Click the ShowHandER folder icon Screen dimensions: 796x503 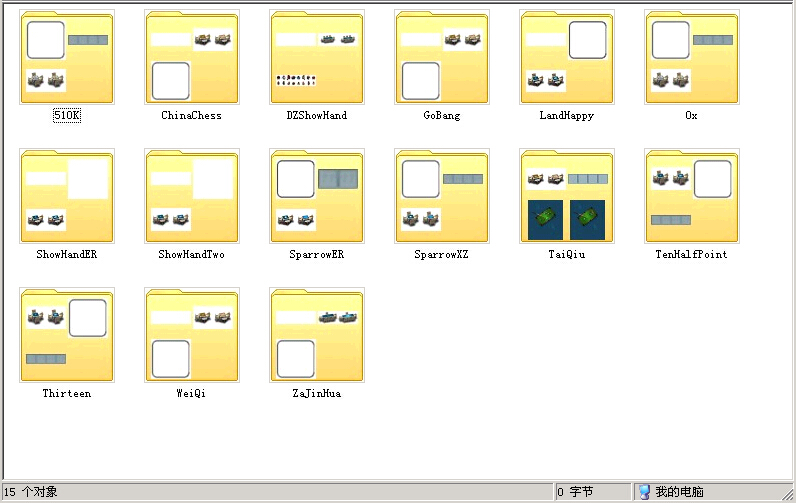coord(67,197)
